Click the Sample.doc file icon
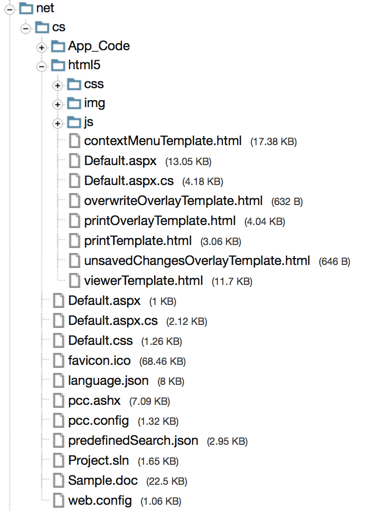Image resolution: width=370 pixels, height=512 pixels. (58, 481)
